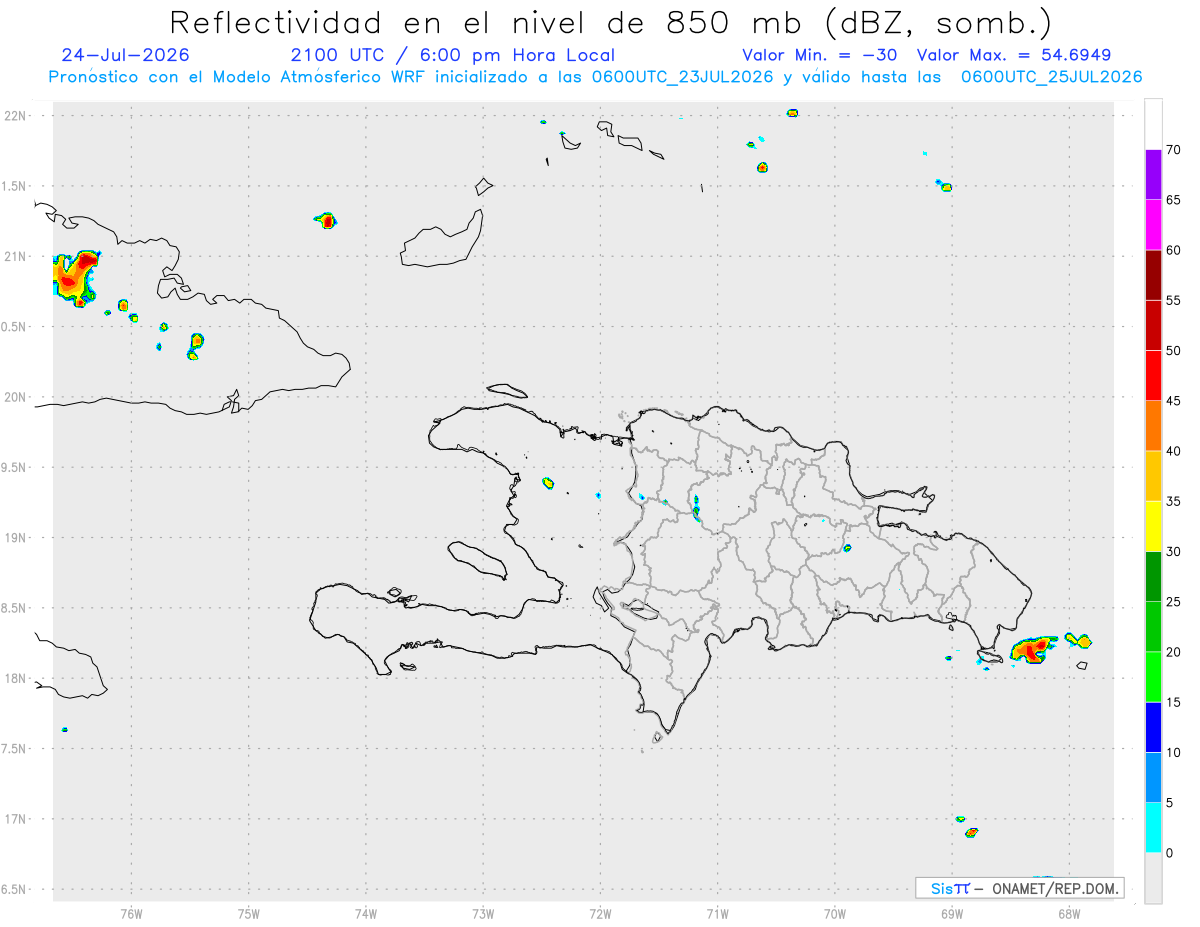Click the 'Valor Max. = 54.6949' text
Image resolution: width=1200 pixels, height=927 pixels.
tap(1014, 55)
